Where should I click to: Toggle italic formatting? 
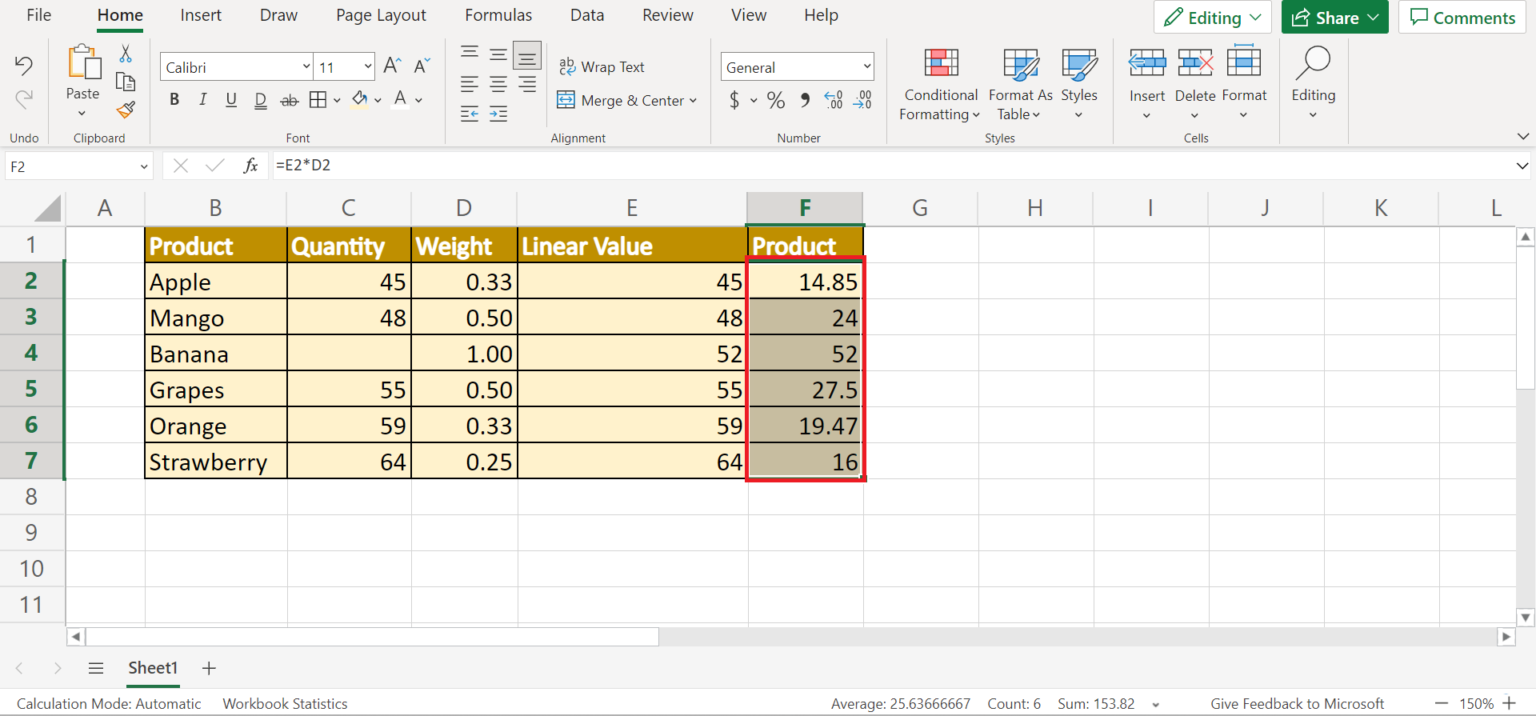click(x=202, y=99)
